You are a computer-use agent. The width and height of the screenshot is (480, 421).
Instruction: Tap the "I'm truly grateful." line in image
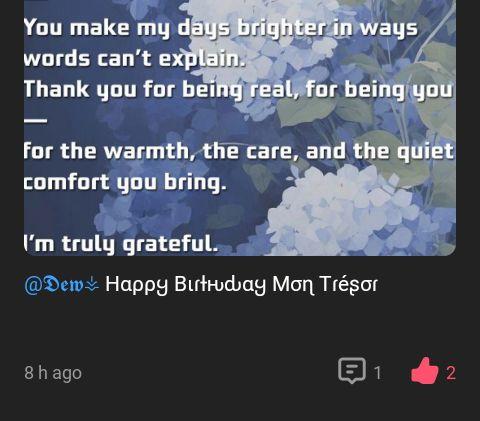[x=121, y=244]
